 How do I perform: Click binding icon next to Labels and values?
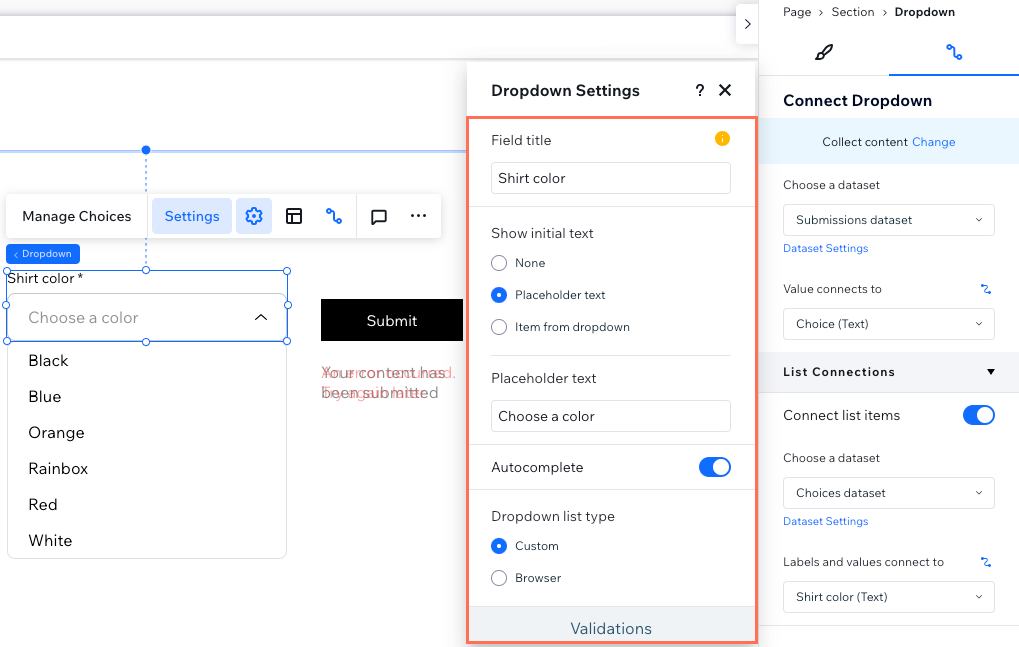coord(985,562)
